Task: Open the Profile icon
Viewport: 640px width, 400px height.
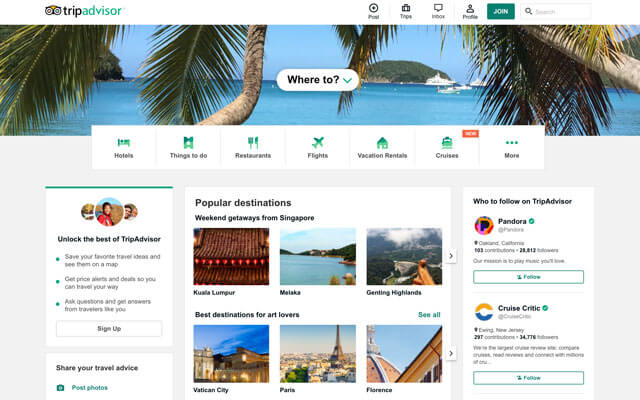Action: [x=470, y=8]
